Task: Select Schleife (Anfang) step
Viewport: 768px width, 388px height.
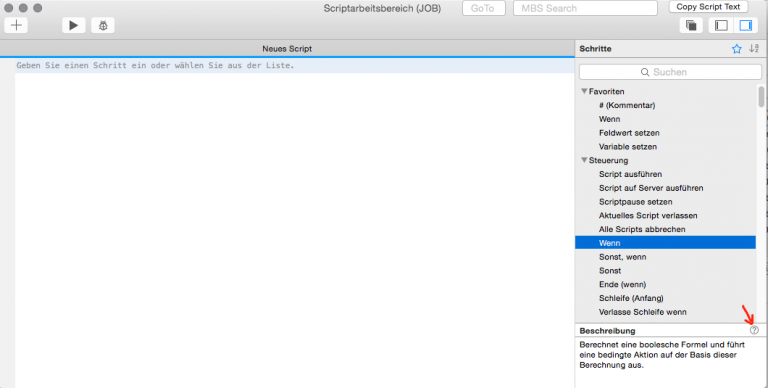Action: [631, 298]
